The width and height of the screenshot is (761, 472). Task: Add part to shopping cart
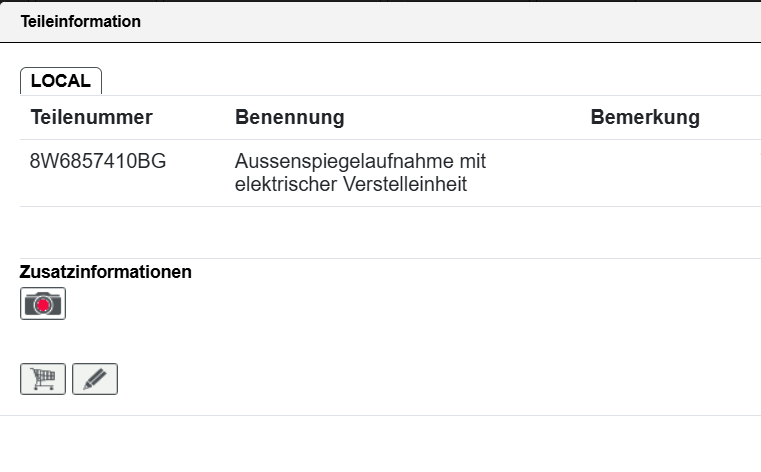[x=43, y=379]
